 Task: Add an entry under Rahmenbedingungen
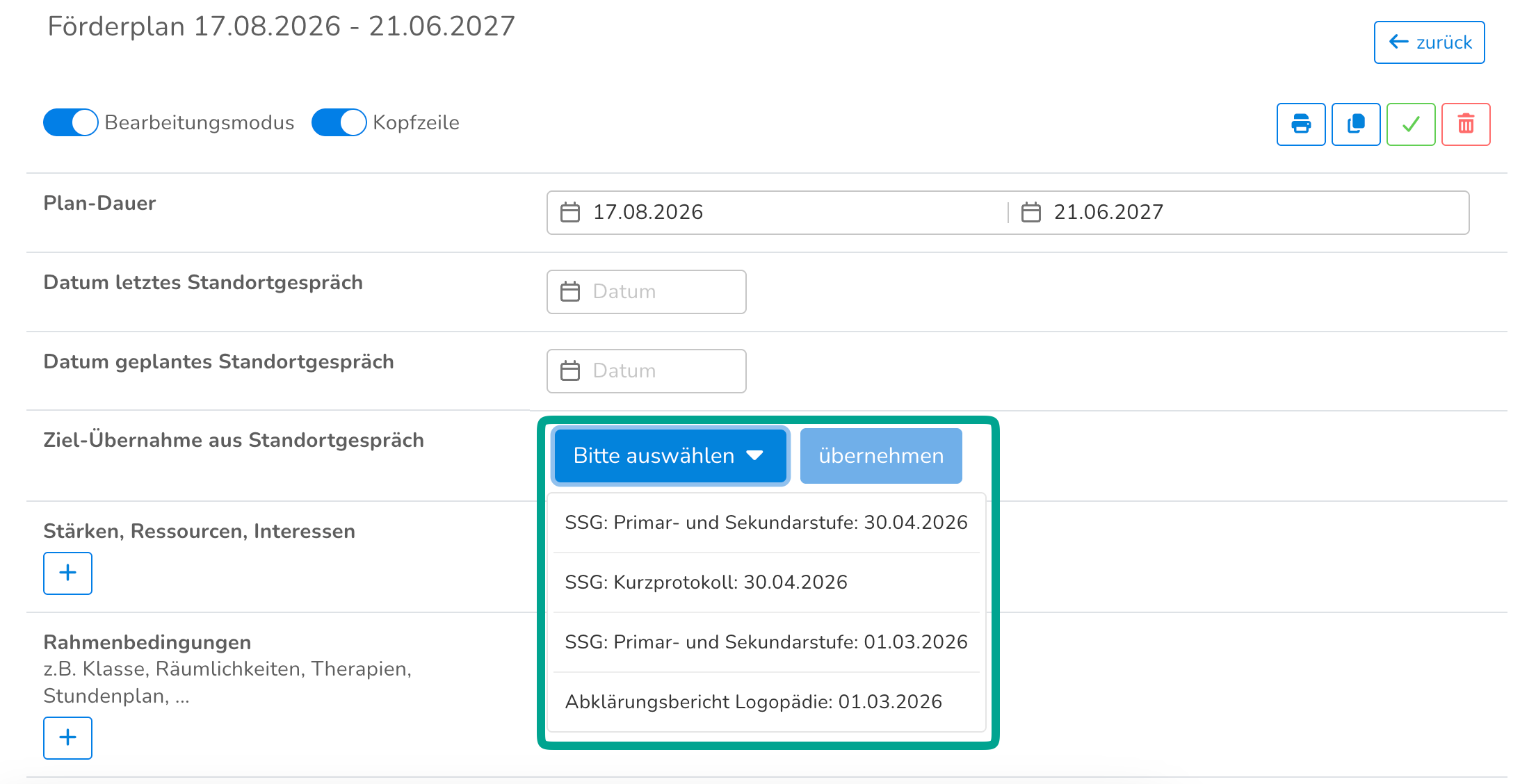(x=67, y=737)
